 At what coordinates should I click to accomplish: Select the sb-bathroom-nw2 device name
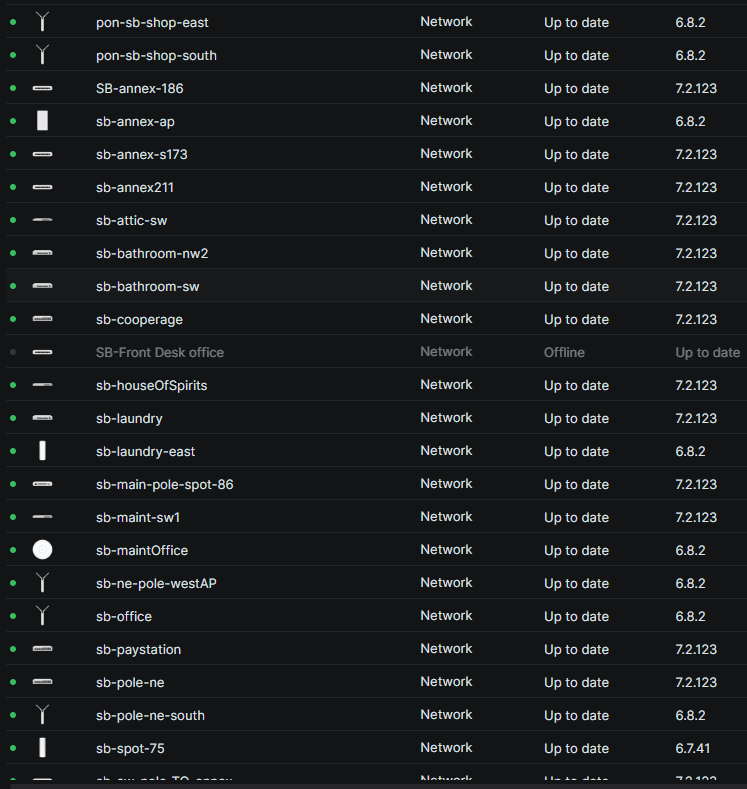(x=152, y=253)
